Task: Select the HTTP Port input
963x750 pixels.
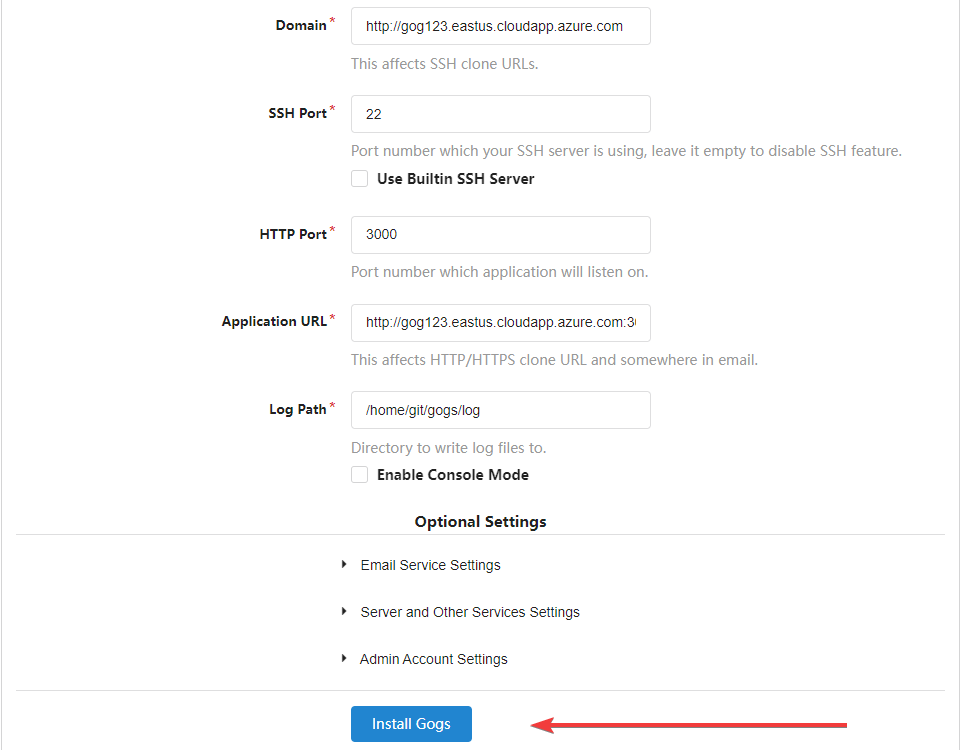Action: [501, 235]
